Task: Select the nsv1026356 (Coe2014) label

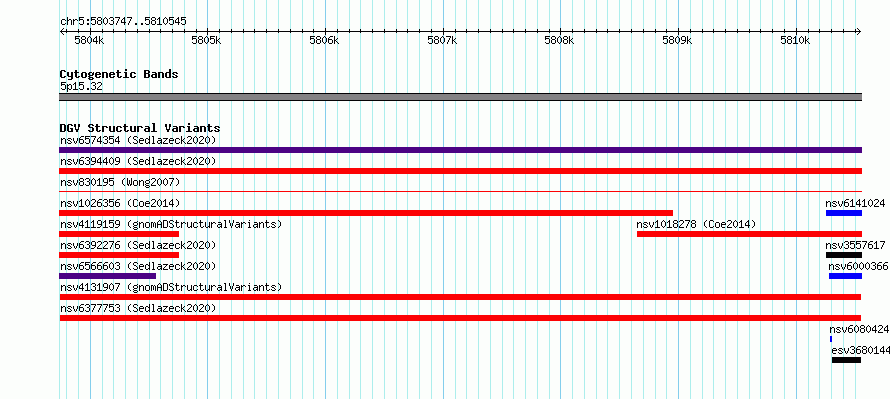Action: pos(120,203)
